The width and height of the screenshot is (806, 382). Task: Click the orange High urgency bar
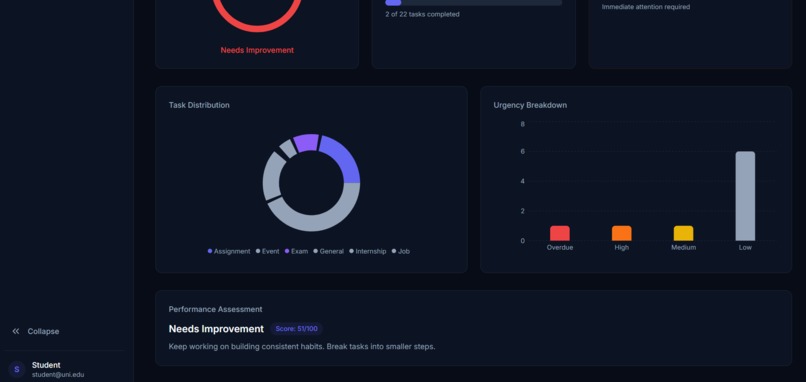pos(621,233)
